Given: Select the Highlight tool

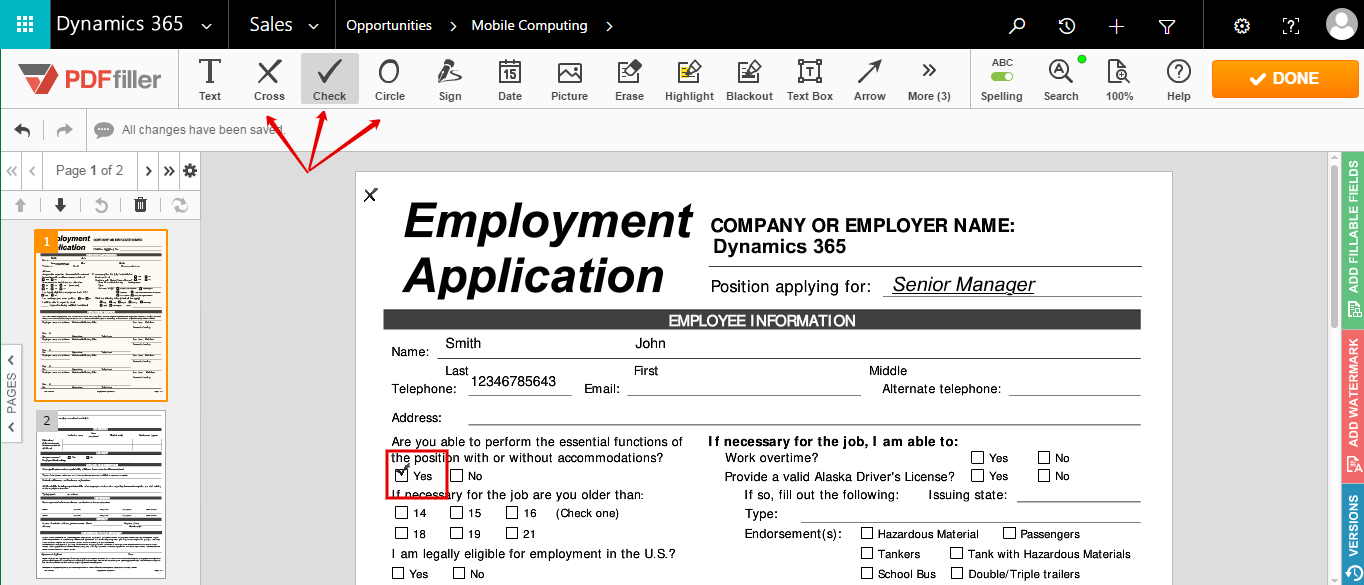Looking at the screenshot, I should pos(689,79).
